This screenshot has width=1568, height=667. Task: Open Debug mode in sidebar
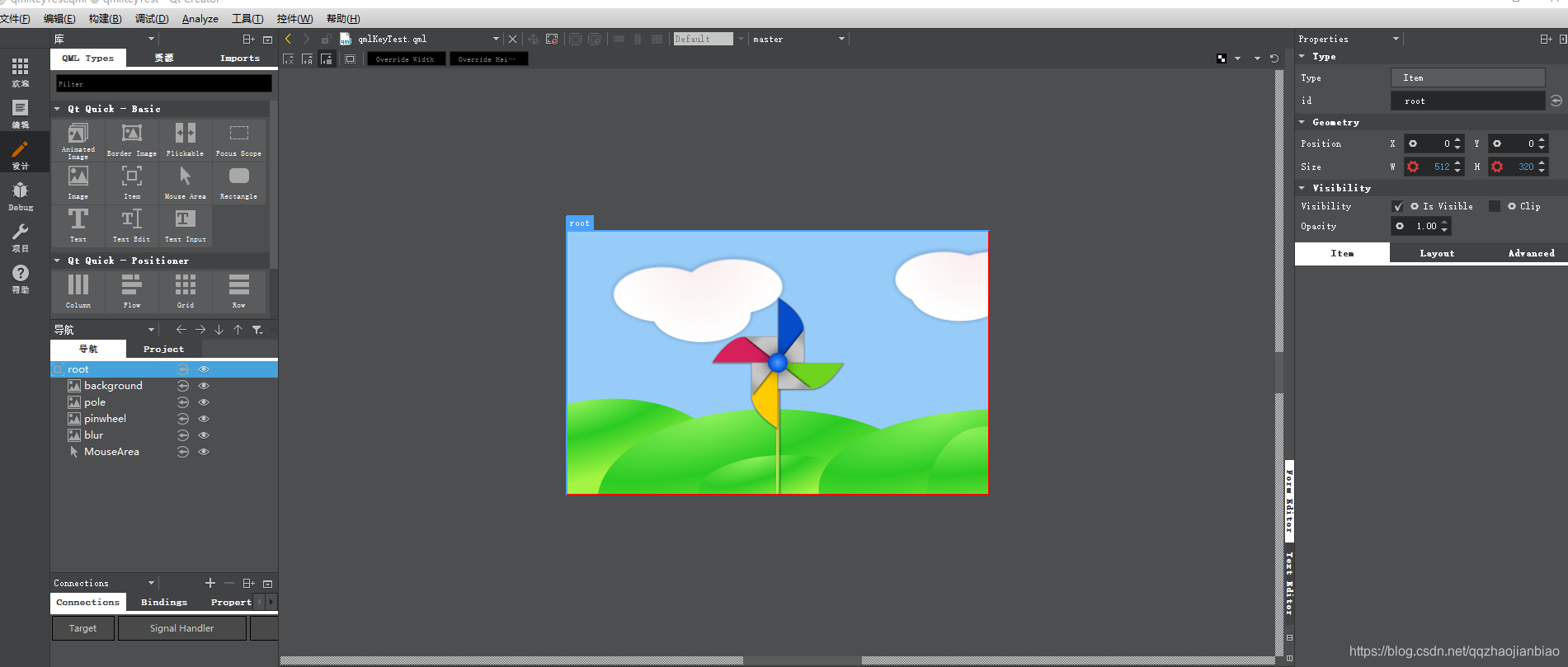click(21, 196)
